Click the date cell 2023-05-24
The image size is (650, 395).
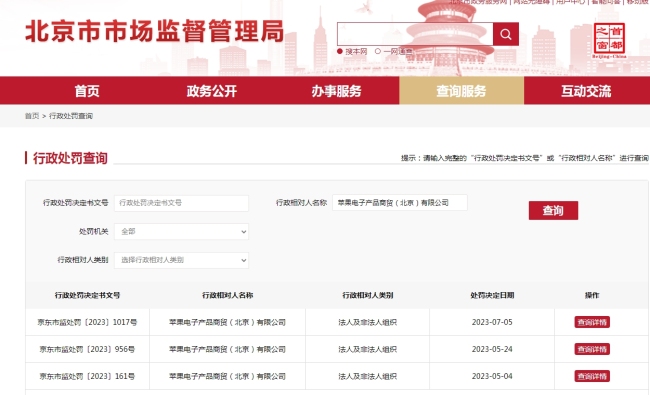click(492, 349)
